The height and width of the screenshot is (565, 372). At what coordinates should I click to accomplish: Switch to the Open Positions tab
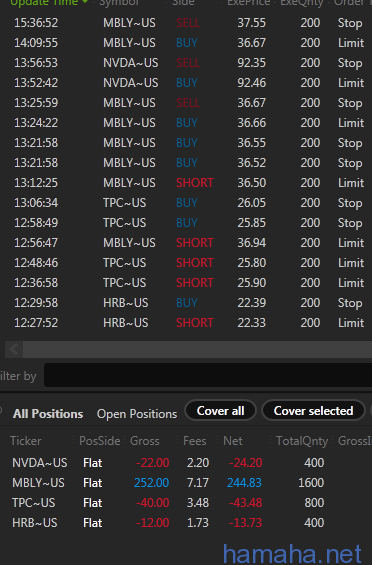click(137, 414)
